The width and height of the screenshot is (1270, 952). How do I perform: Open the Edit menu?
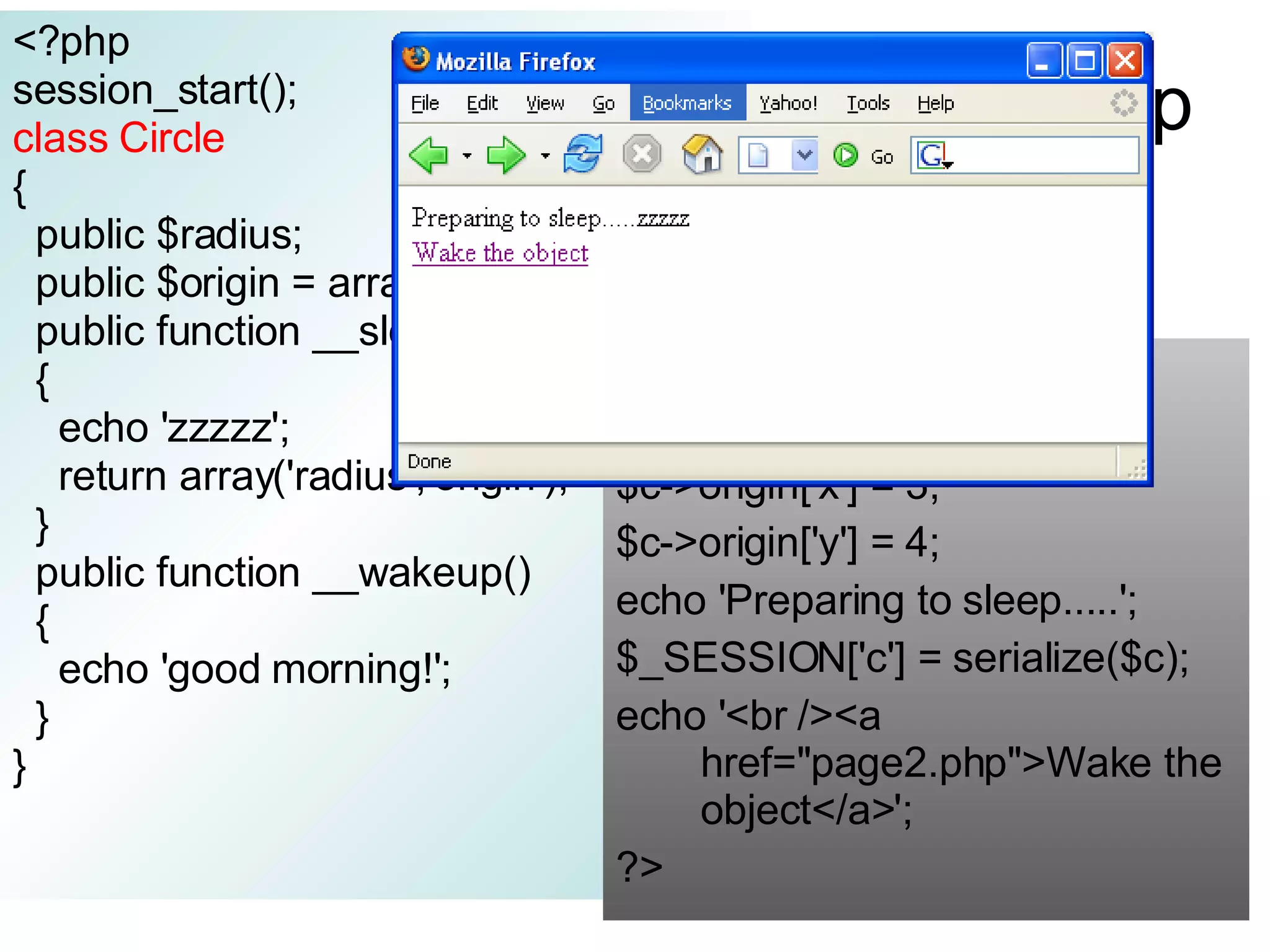(x=482, y=103)
